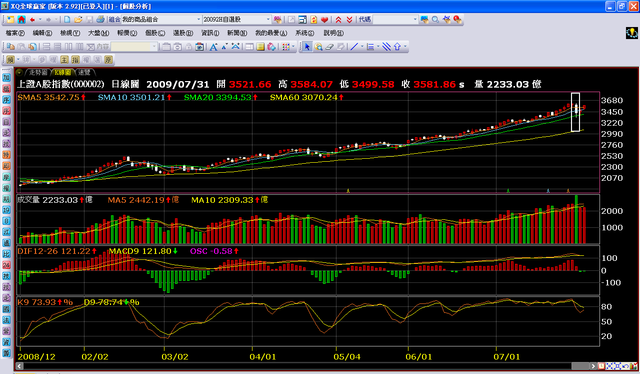Click the horizontal scrollbar thumb
The height and width of the screenshot is (374, 640).
coord(581,366)
